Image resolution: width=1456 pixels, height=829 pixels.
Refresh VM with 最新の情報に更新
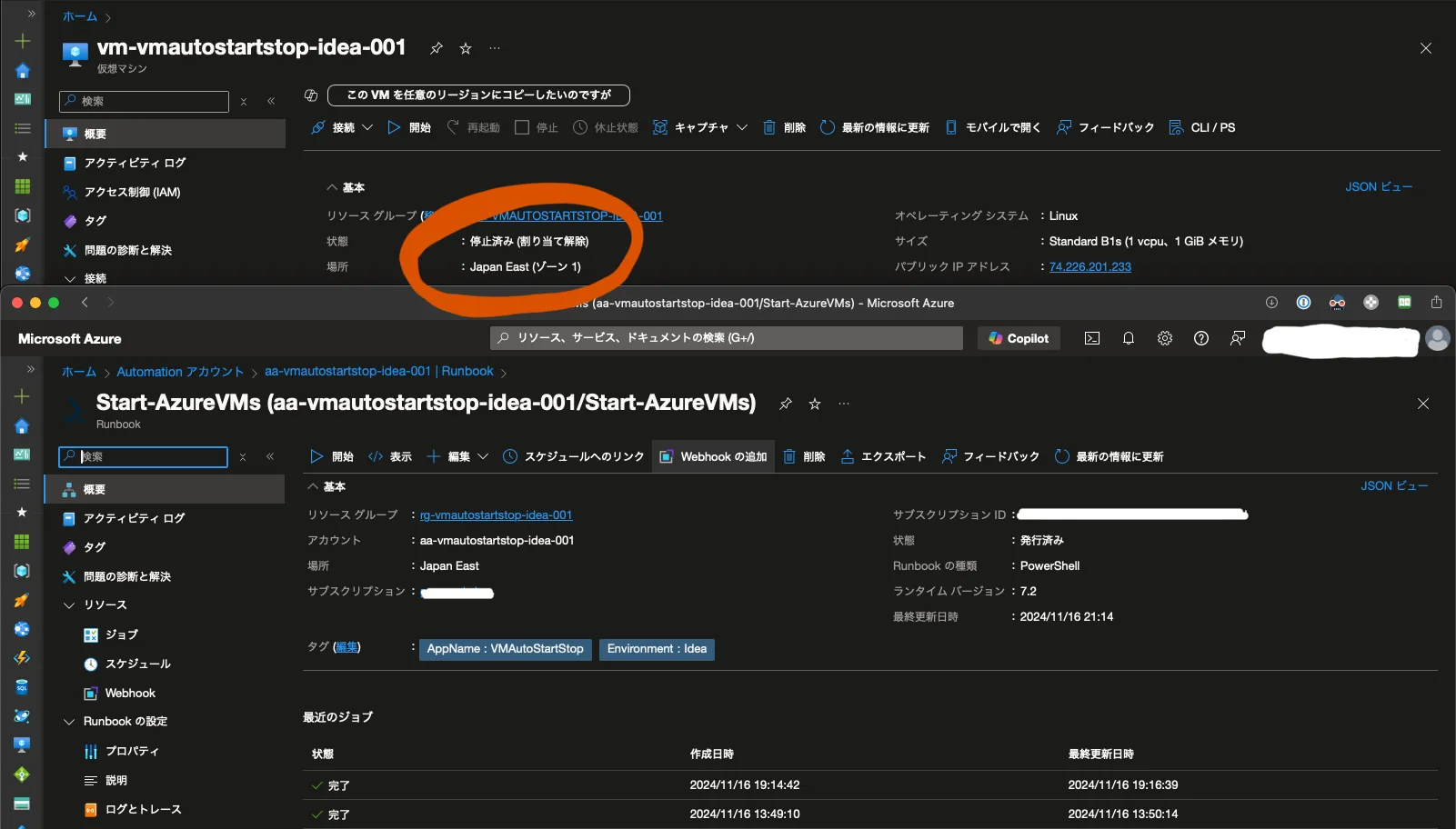[875, 127]
